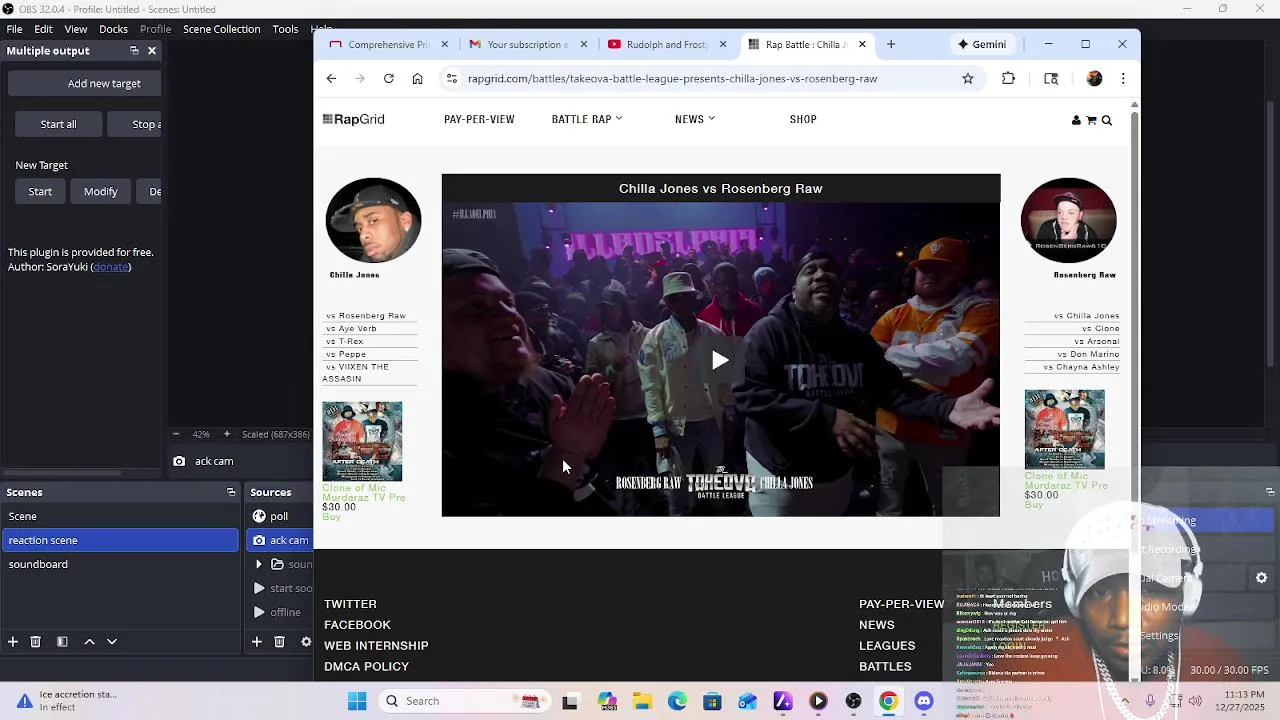The image size is (1280, 720).
Task: Select the soundboard scene
Action: click(120, 564)
